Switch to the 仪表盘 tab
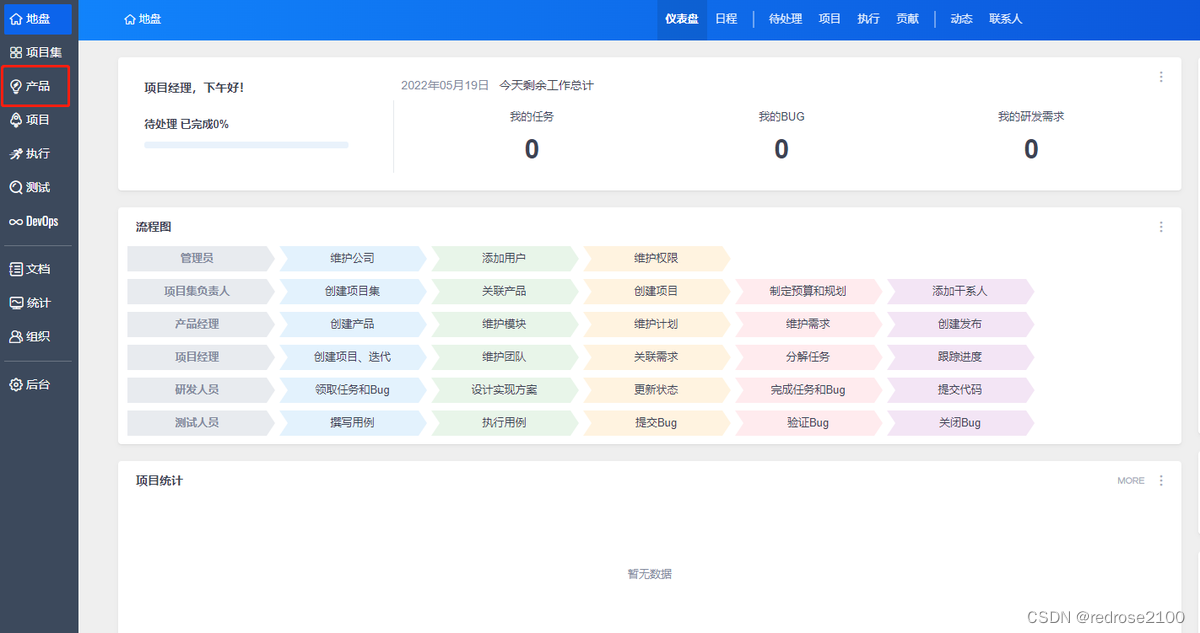 click(x=681, y=19)
